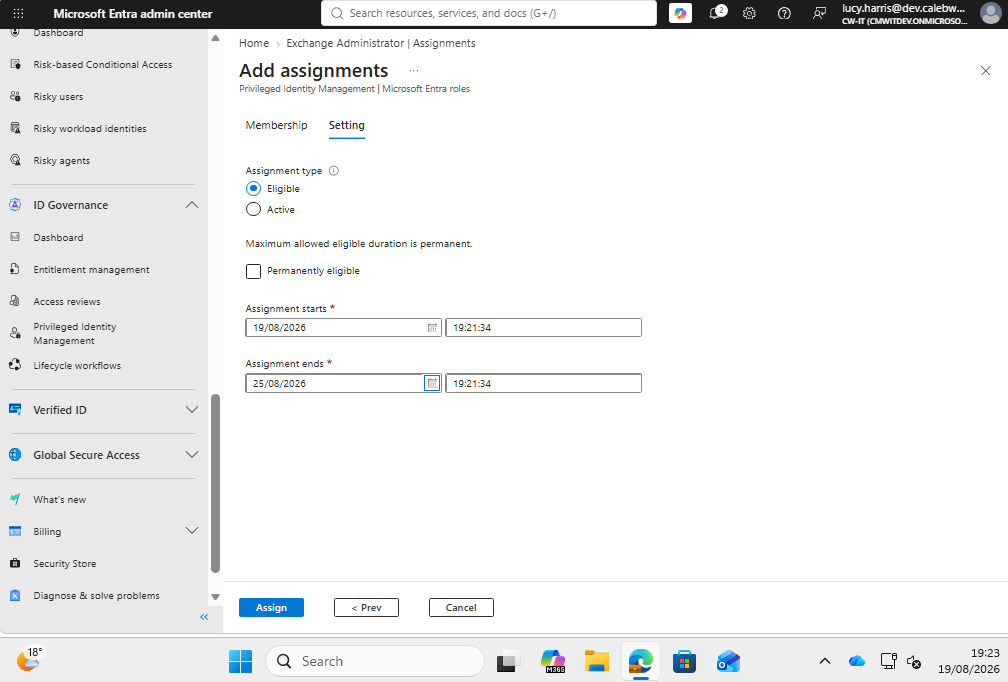Click the ellipsis next to Add assignments
This screenshot has width=1008, height=682.
pyautogui.click(x=413, y=71)
